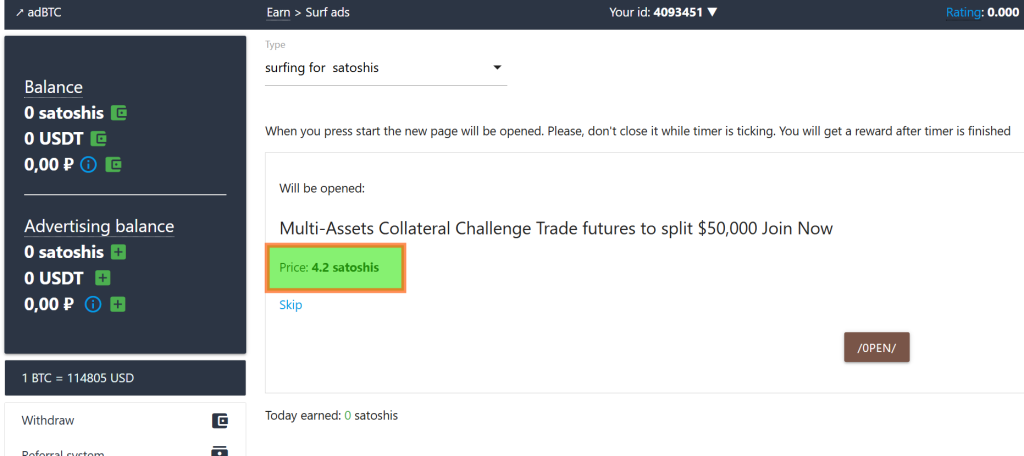
Task: Click the Withdraw wallet icon
Action: click(220, 421)
